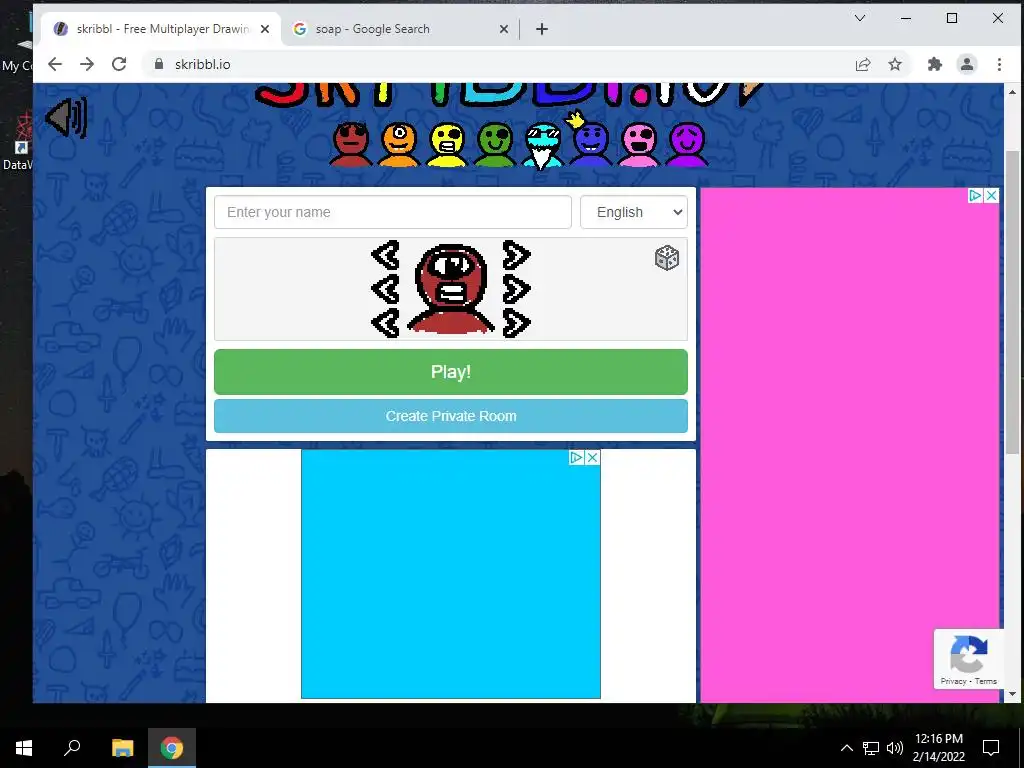Reload the skribbl.io page
1024x768 pixels.
tap(119, 64)
